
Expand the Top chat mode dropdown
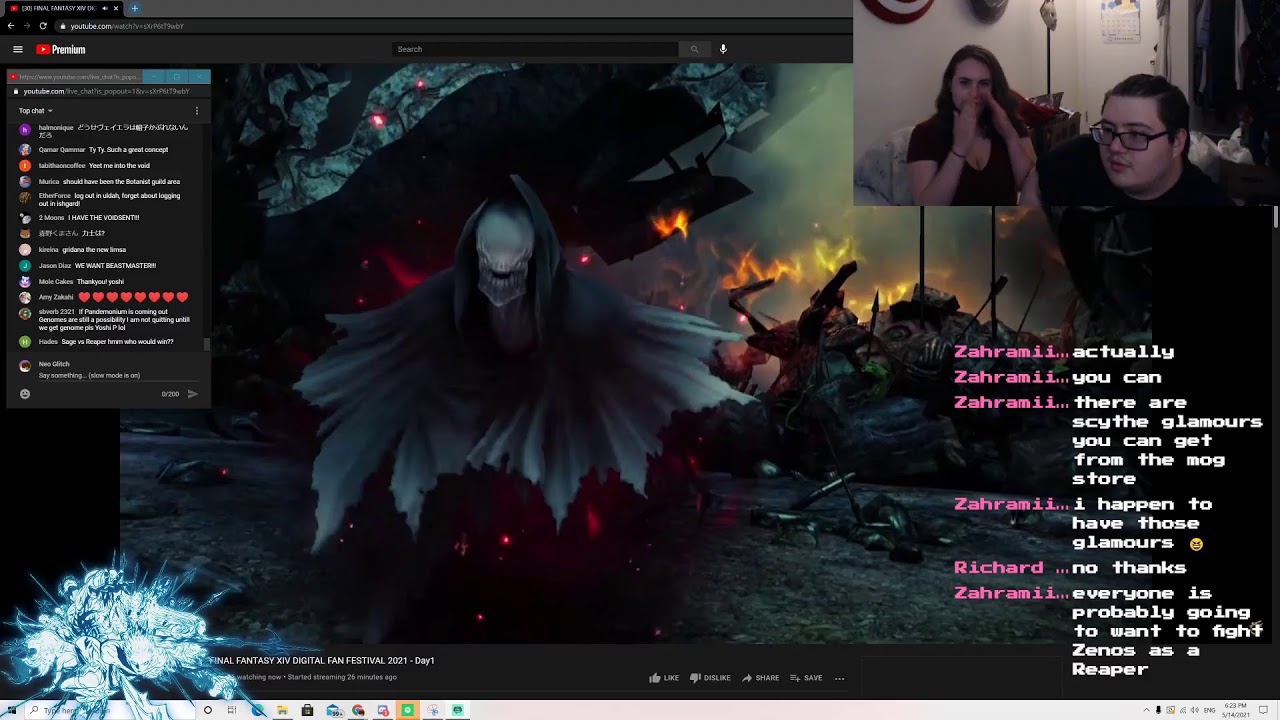(x=35, y=110)
